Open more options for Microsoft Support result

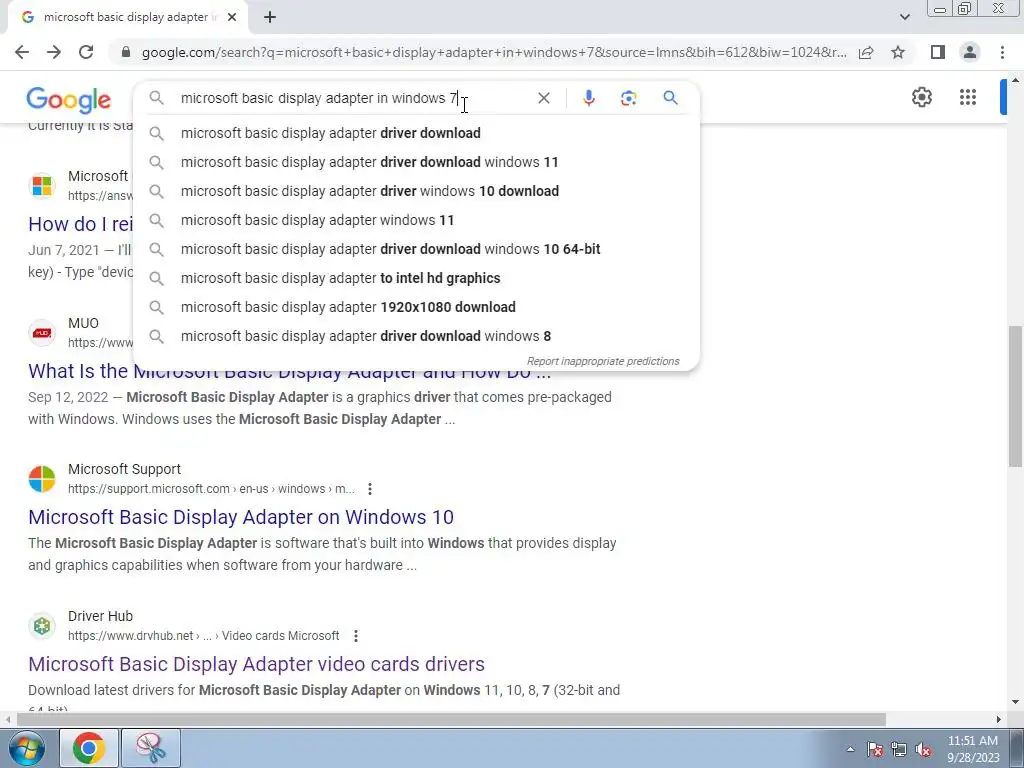[x=370, y=489]
